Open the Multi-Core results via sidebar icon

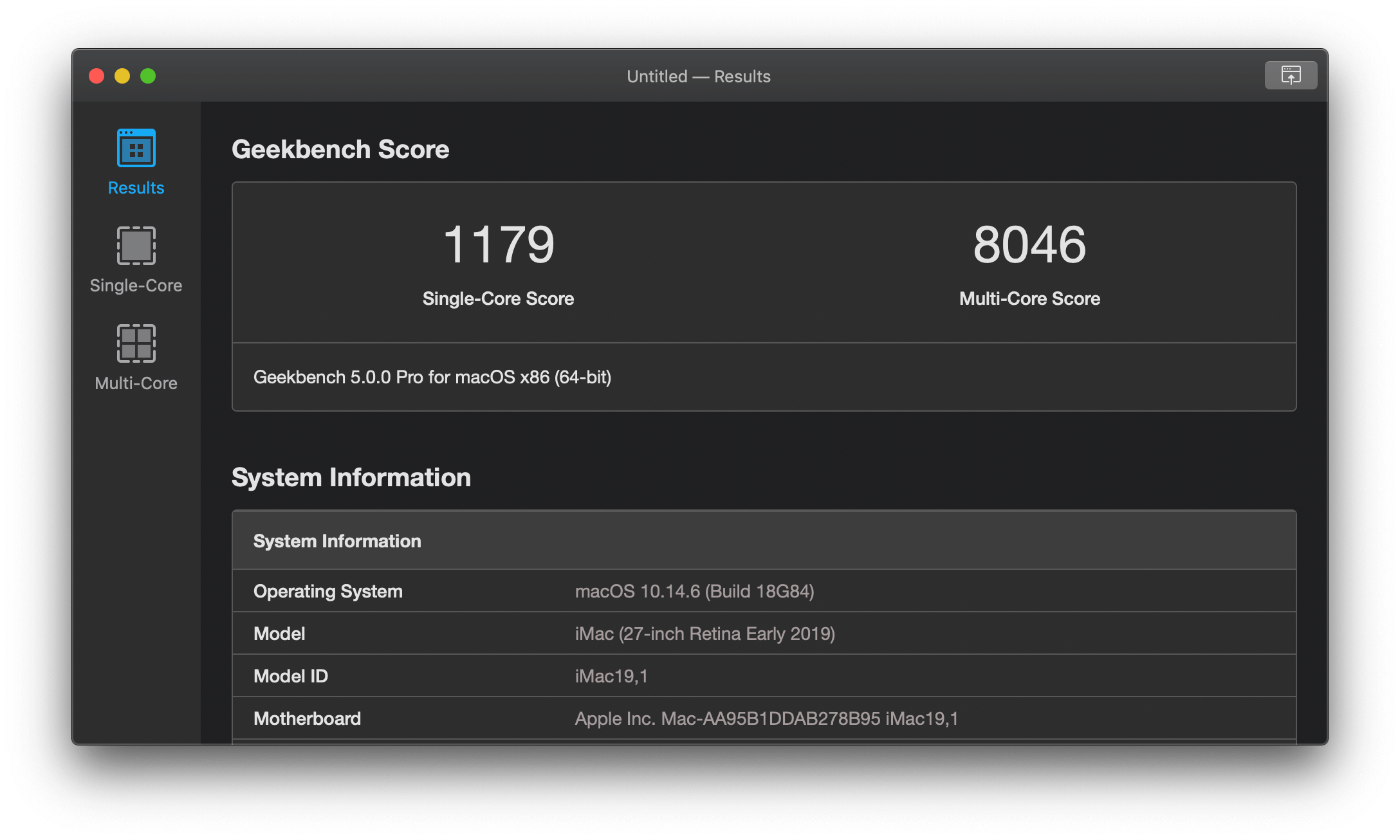[x=135, y=344]
